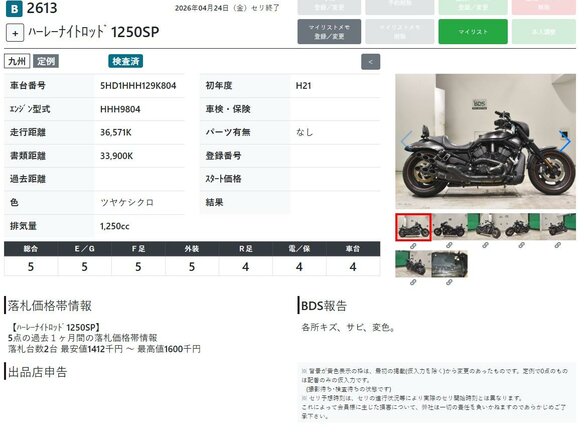584x438 pixels.
Task: Click the 登録番号 row label
Action: click(x=223, y=156)
